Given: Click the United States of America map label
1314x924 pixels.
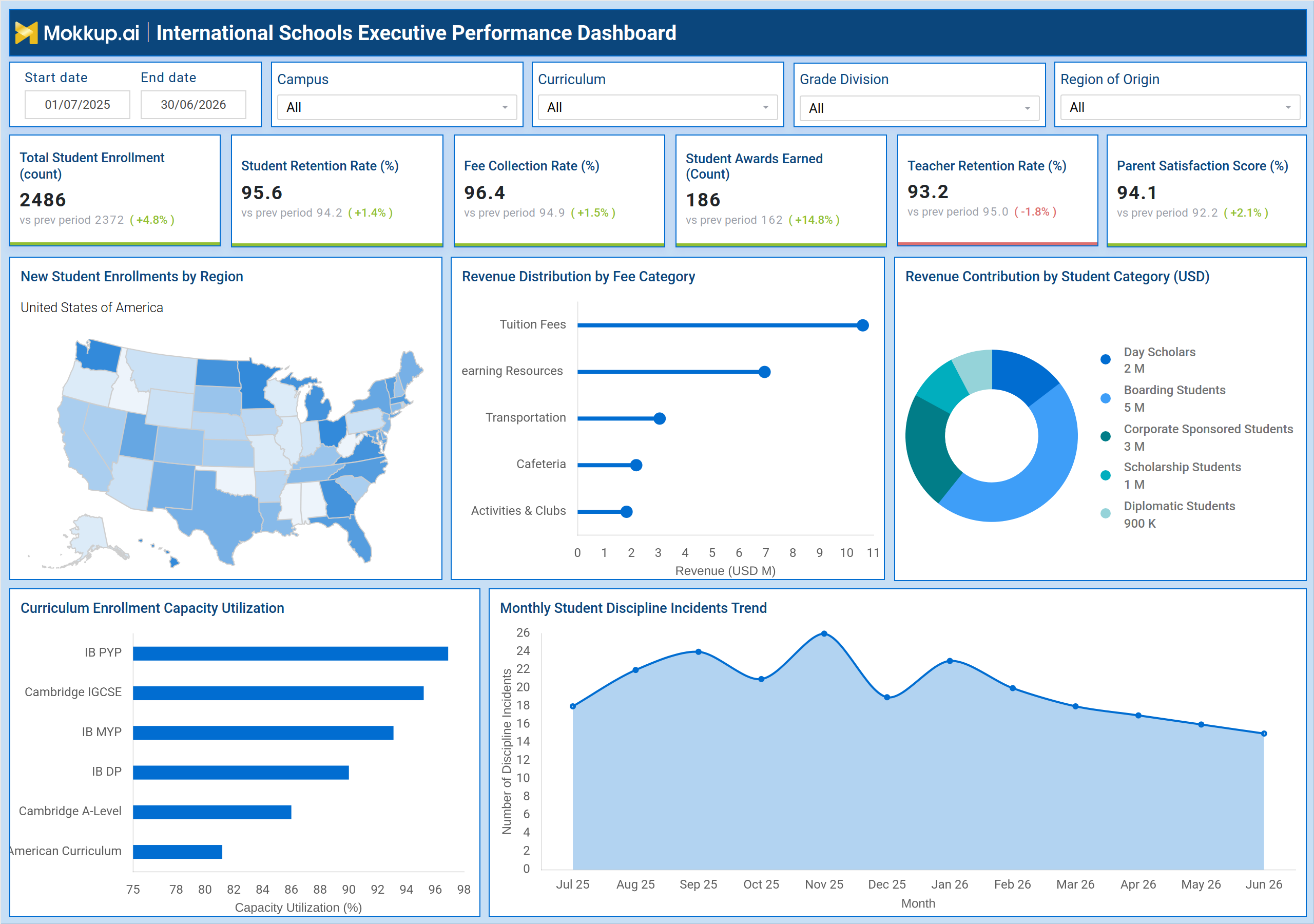Looking at the screenshot, I should (x=91, y=307).
